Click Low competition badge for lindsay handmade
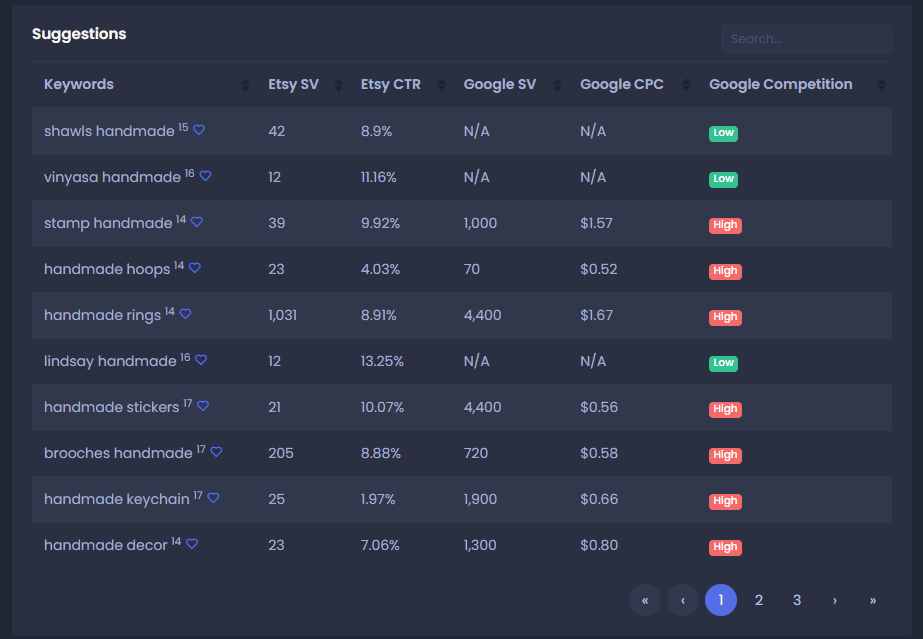923x639 pixels. click(x=723, y=363)
